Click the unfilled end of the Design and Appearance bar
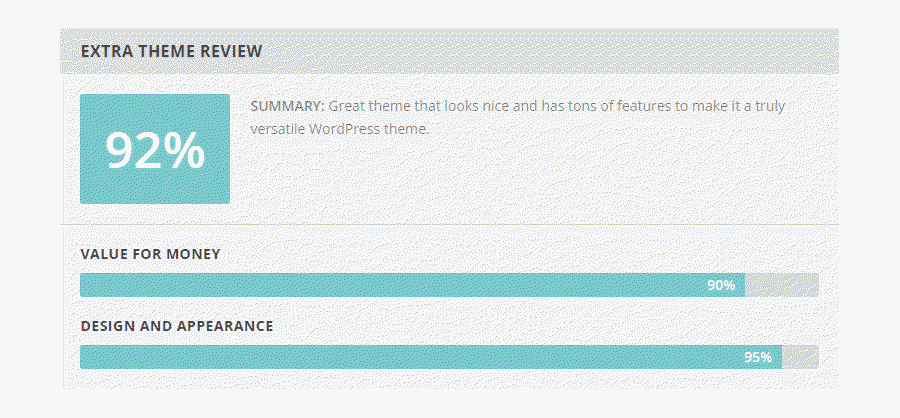Image resolution: width=900 pixels, height=418 pixels. pos(800,357)
